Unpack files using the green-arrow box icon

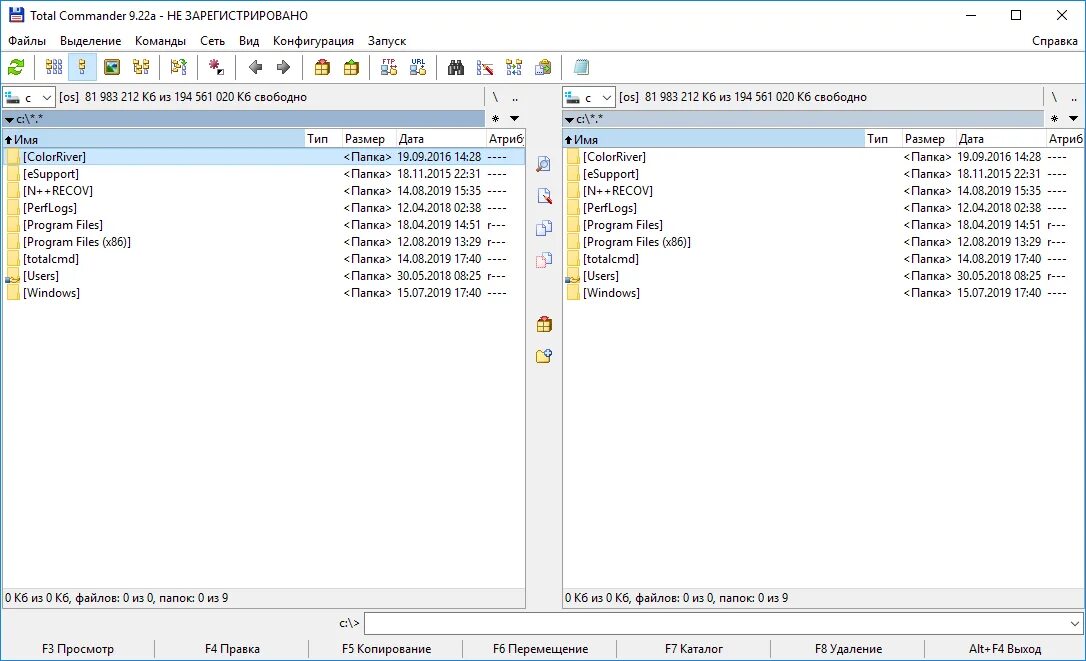click(x=351, y=67)
